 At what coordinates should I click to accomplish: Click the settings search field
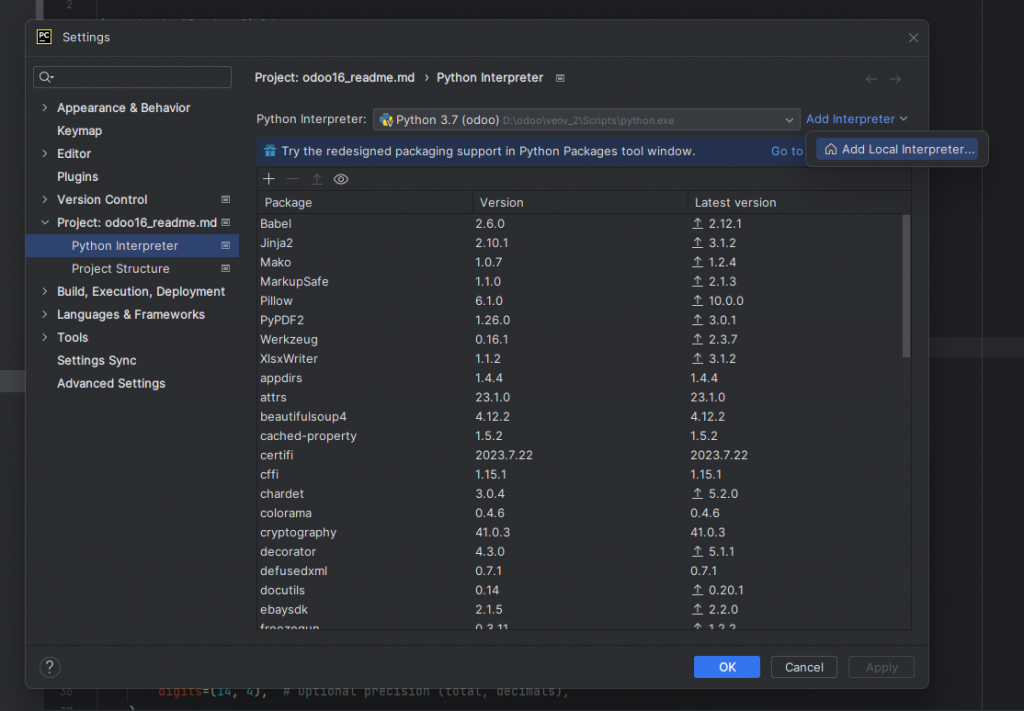click(132, 77)
